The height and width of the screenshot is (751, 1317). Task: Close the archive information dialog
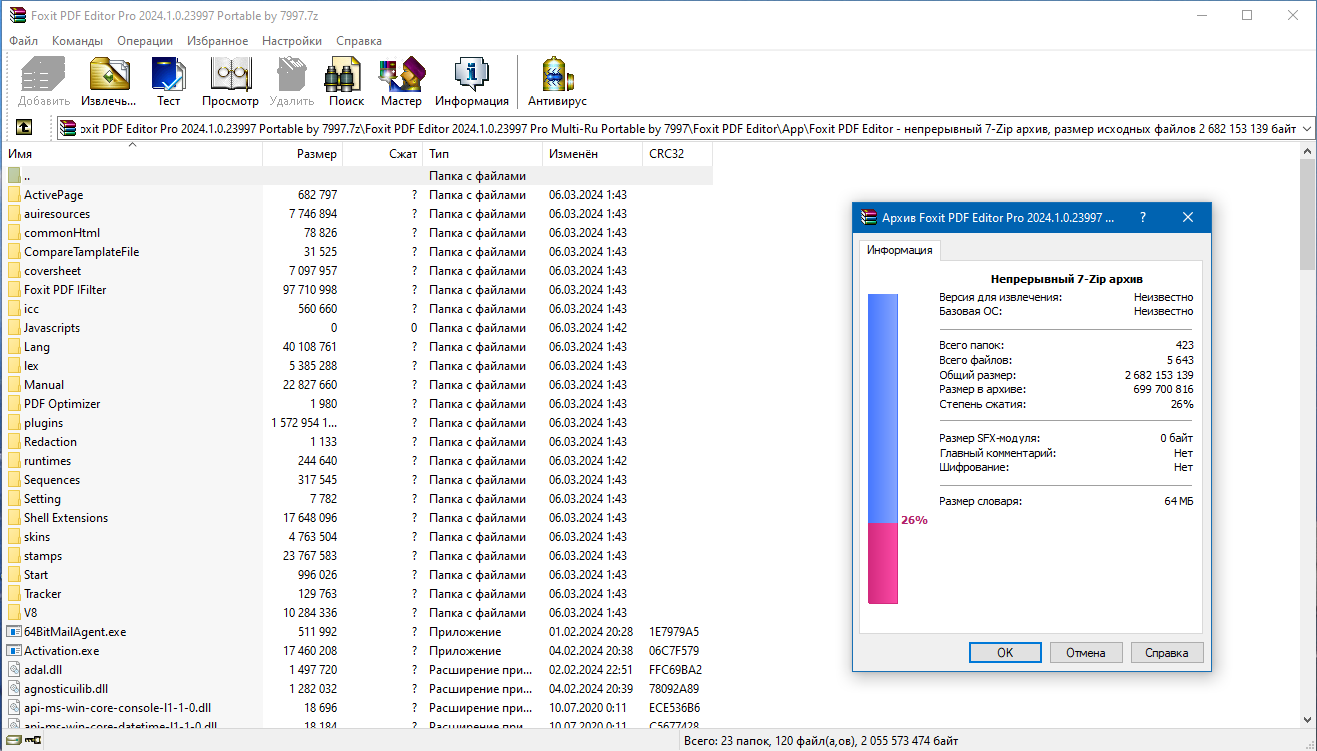[1188, 218]
